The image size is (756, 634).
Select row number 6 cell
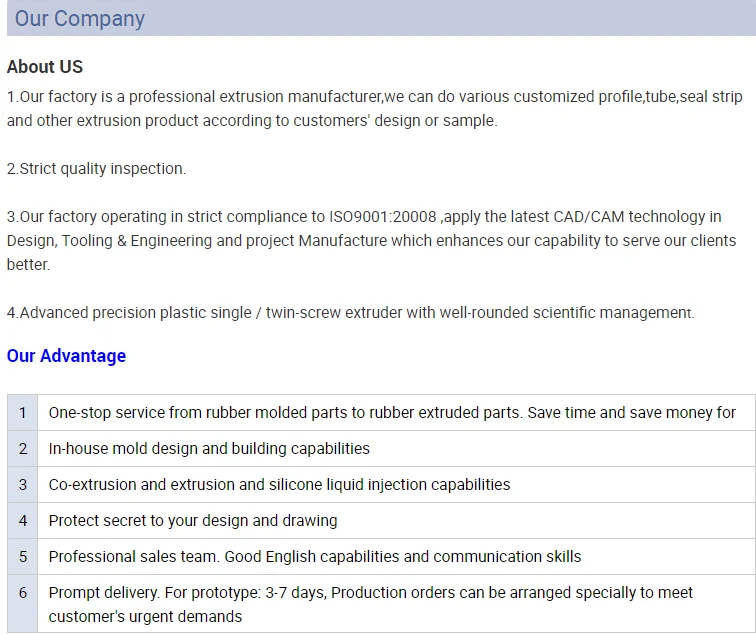pyautogui.click(x=23, y=604)
